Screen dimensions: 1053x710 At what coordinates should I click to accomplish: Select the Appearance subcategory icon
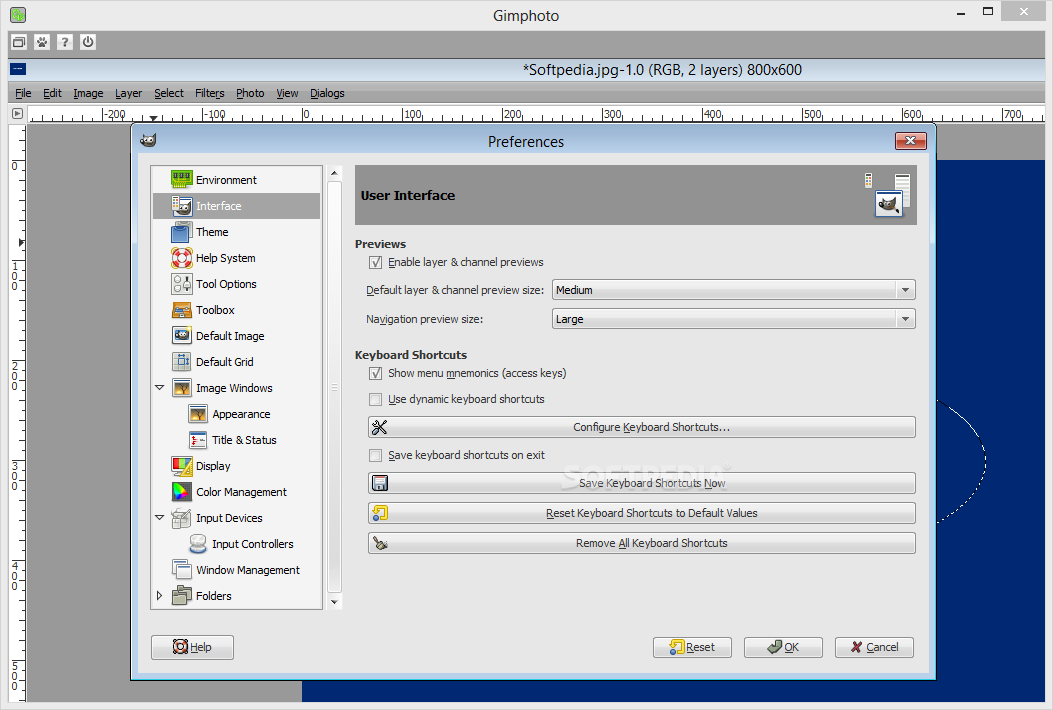point(198,414)
